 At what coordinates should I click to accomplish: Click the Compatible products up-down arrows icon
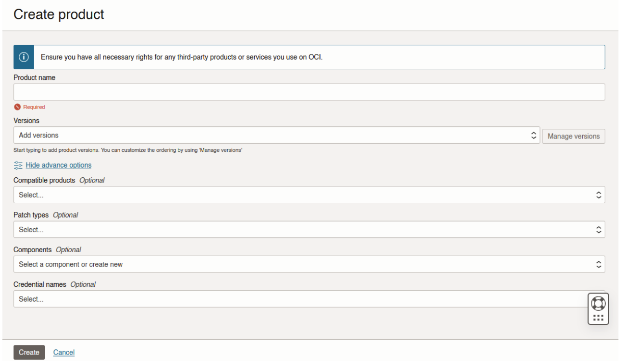pos(598,195)
